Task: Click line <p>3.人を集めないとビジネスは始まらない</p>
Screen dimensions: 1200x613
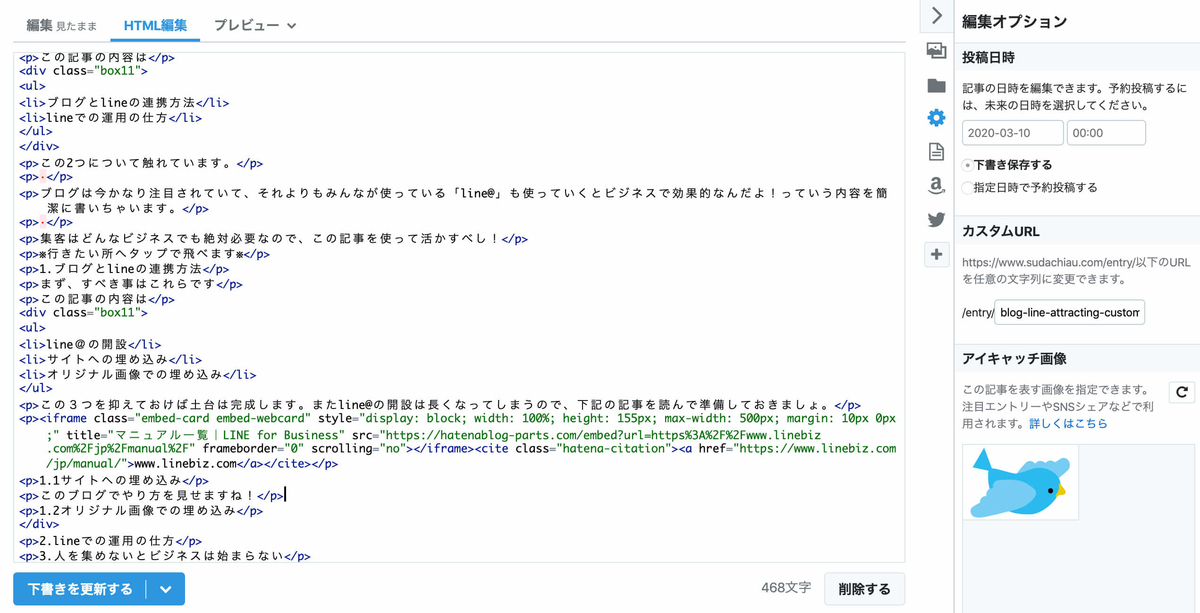Action: click(165, 555)
